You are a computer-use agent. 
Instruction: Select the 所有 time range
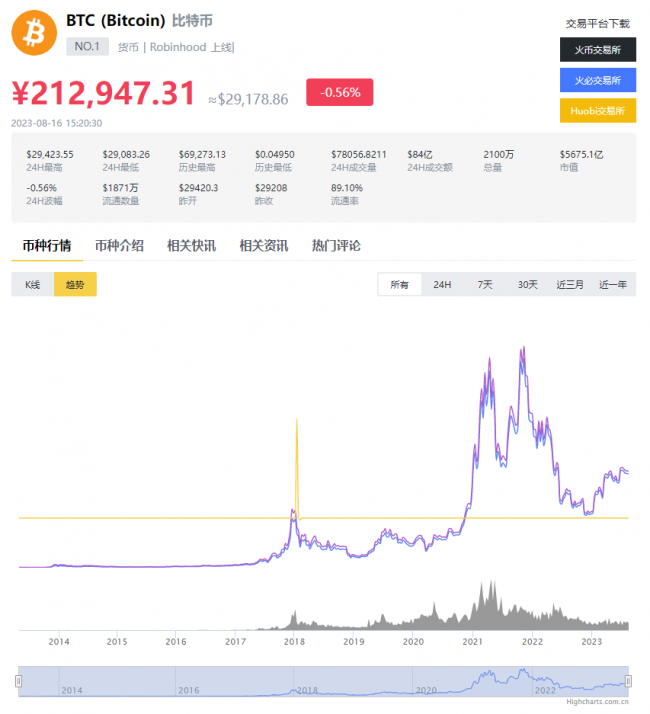coord(399,285)
